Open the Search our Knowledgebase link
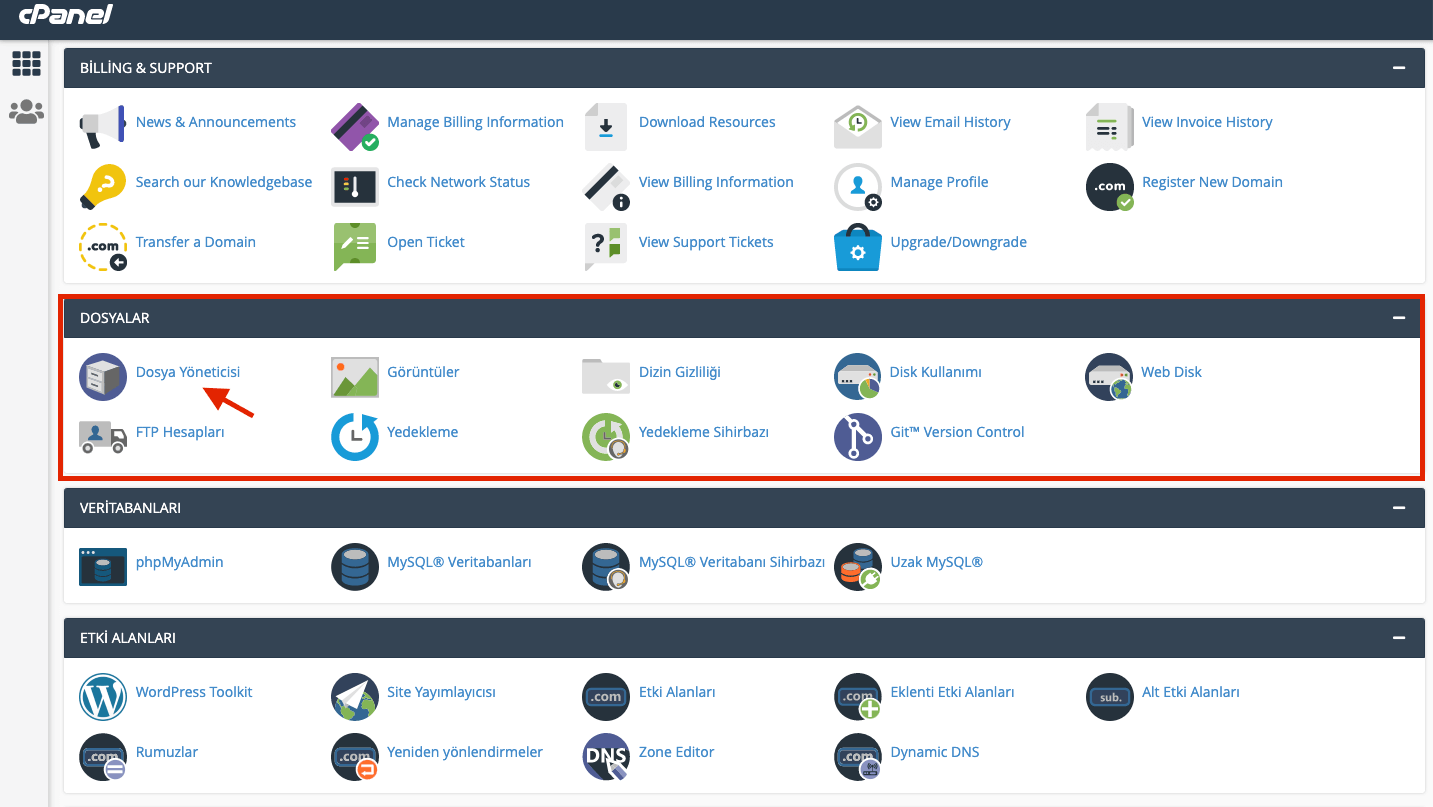 click(x=224, y=182)
